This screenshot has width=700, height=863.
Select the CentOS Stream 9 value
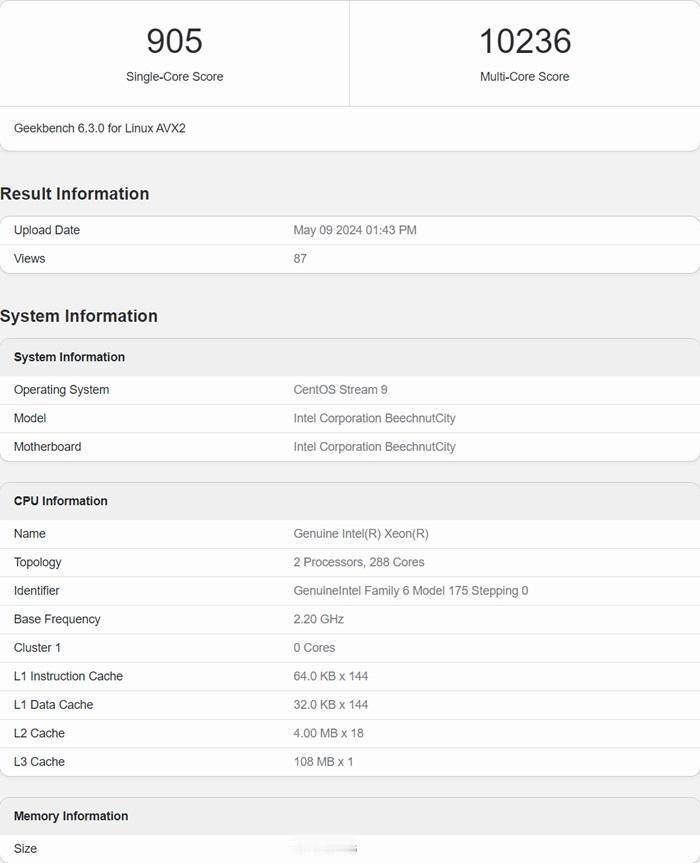(340, 390)
